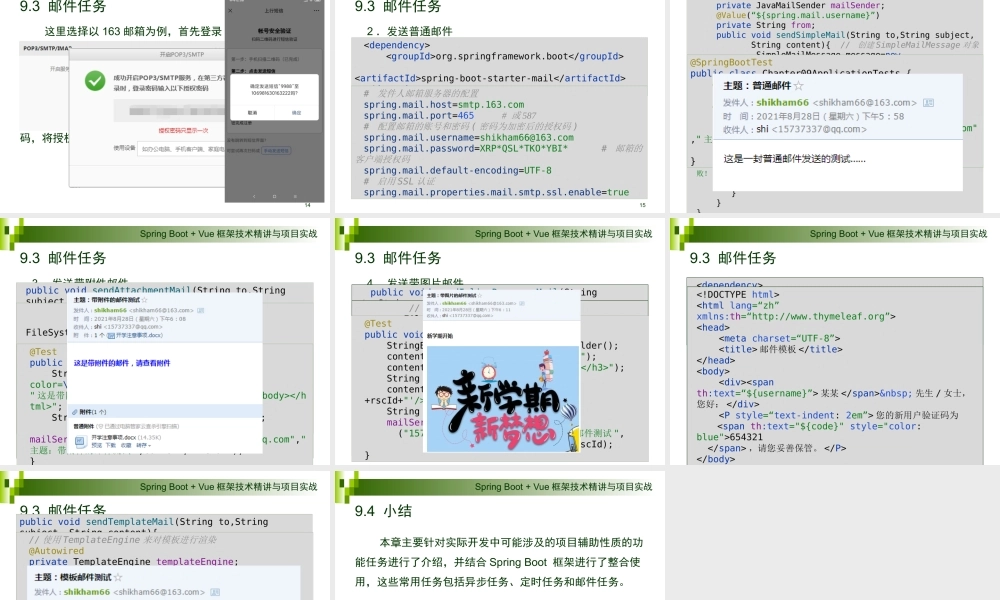Click contact card icon beside shikham66@163.com
Viewport: 1000px width, 600px height.
point(927,102)
